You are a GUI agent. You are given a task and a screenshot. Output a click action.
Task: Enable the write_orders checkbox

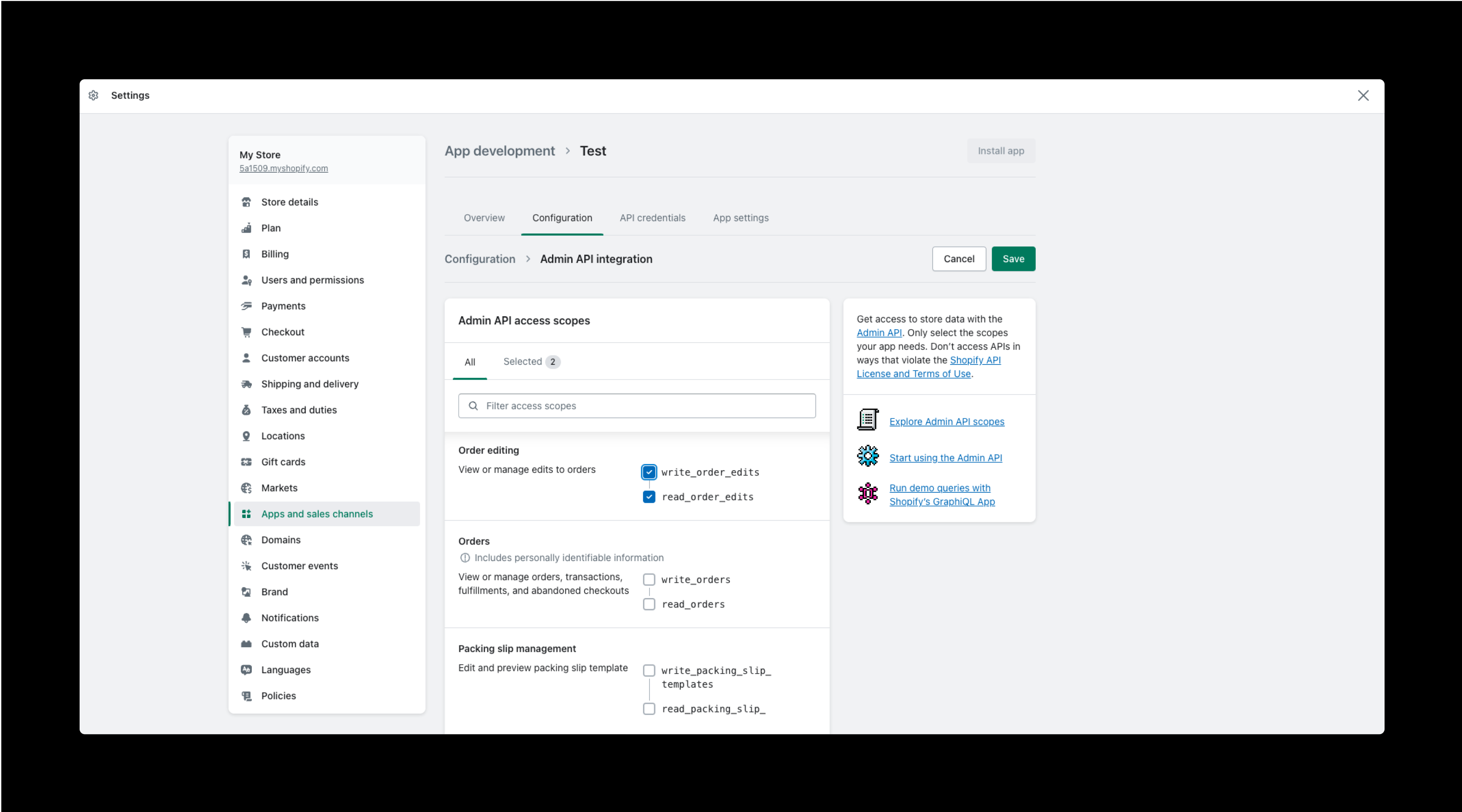point(649,579)
